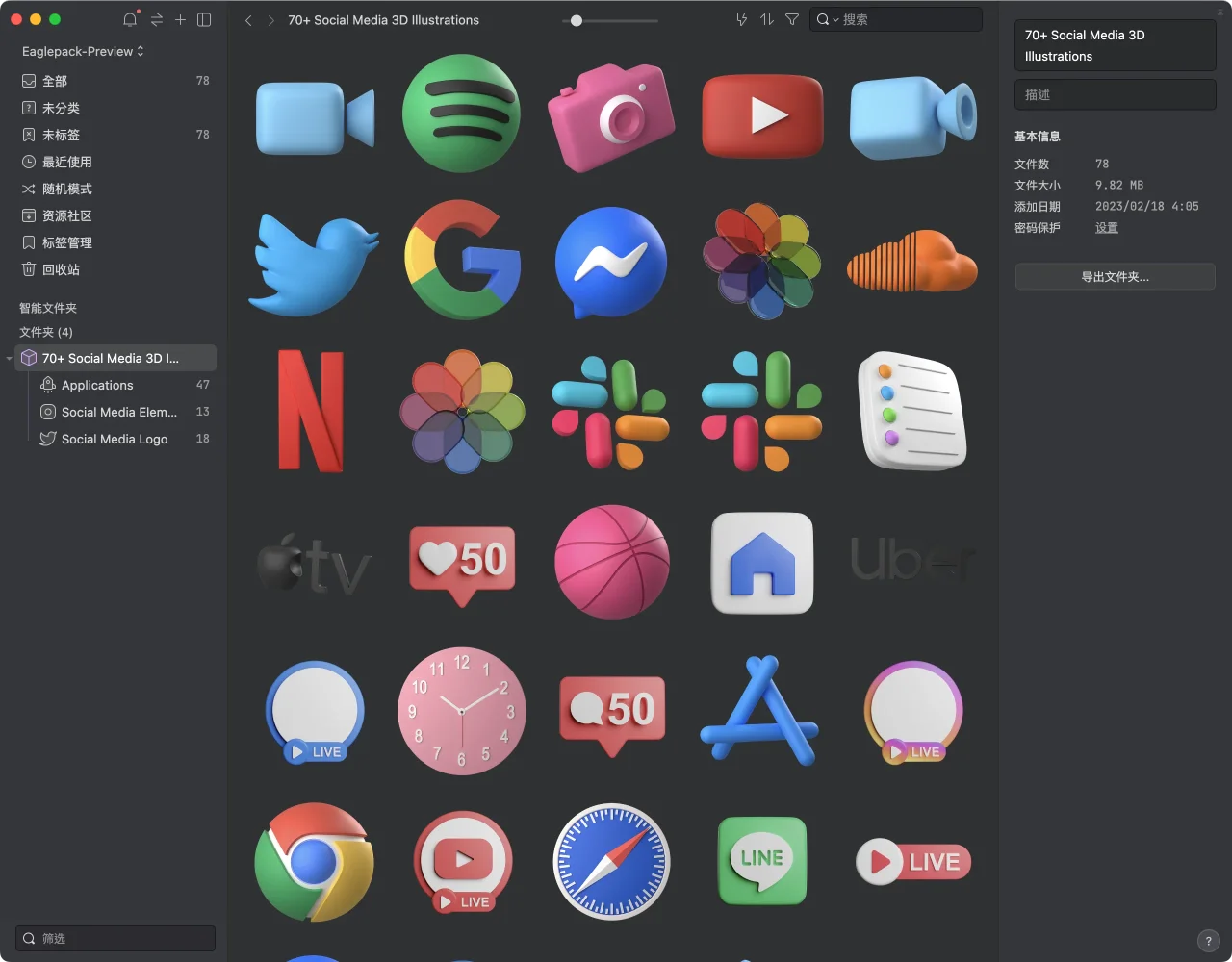This screenshot has height=962, width=1232.
Task: Select the Safari compass thumbnail
Action: 612,861
